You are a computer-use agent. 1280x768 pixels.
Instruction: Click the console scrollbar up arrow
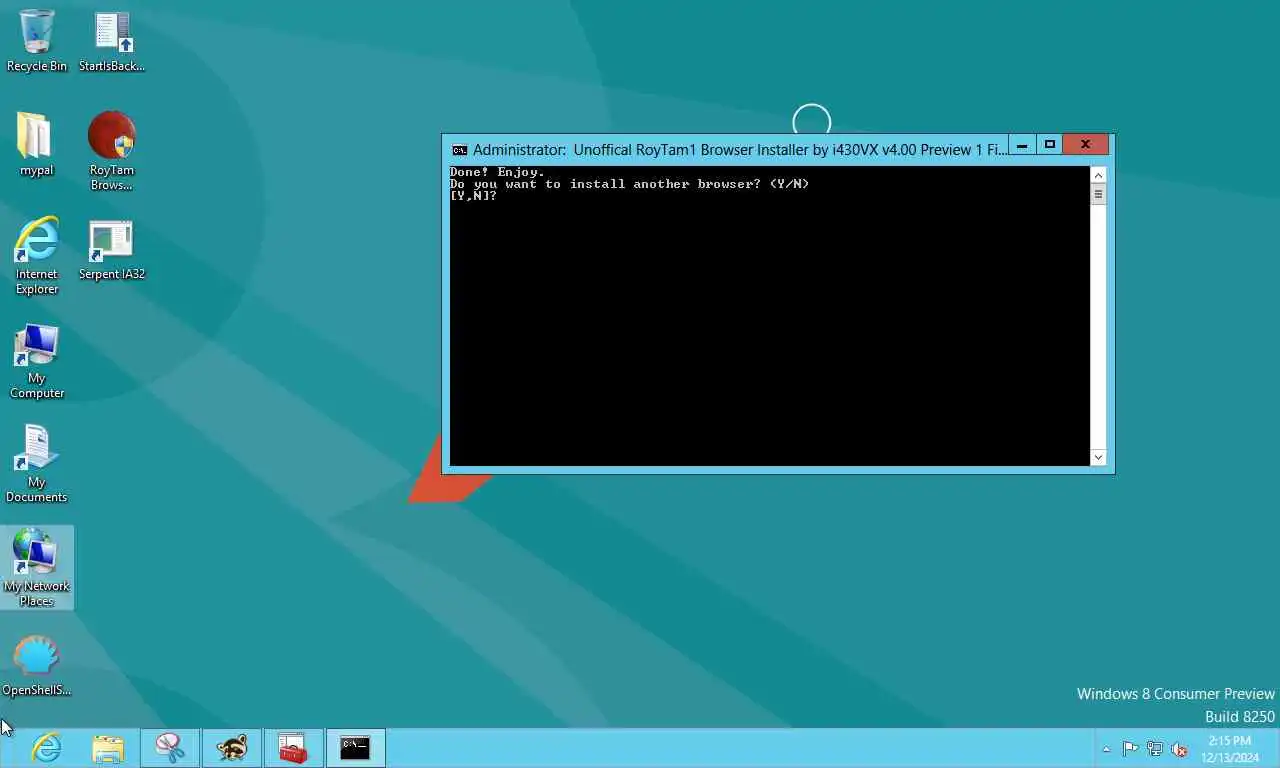[x=1098, y=175]
